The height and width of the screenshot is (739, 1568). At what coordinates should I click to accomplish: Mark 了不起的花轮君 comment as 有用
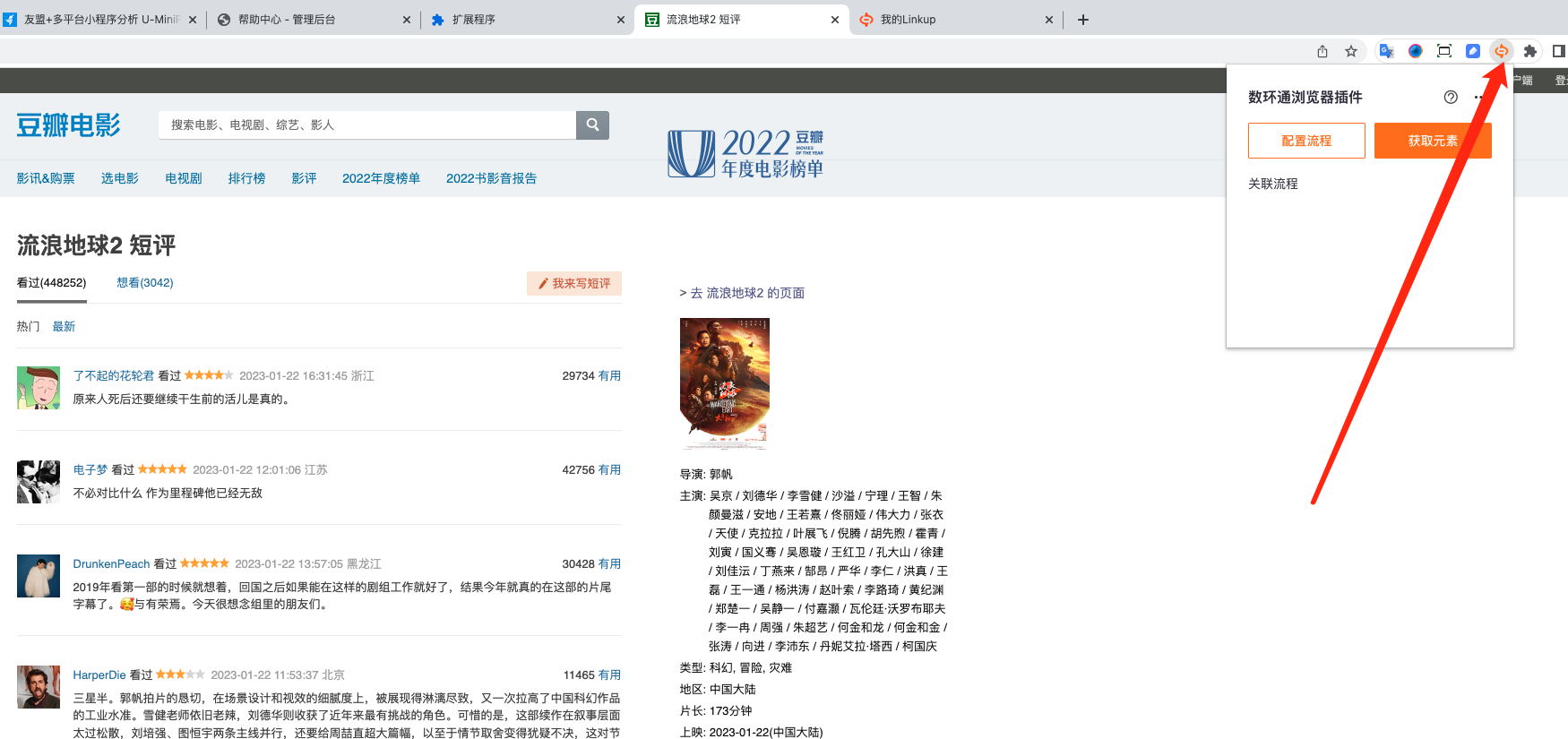(x=609, y=375)
